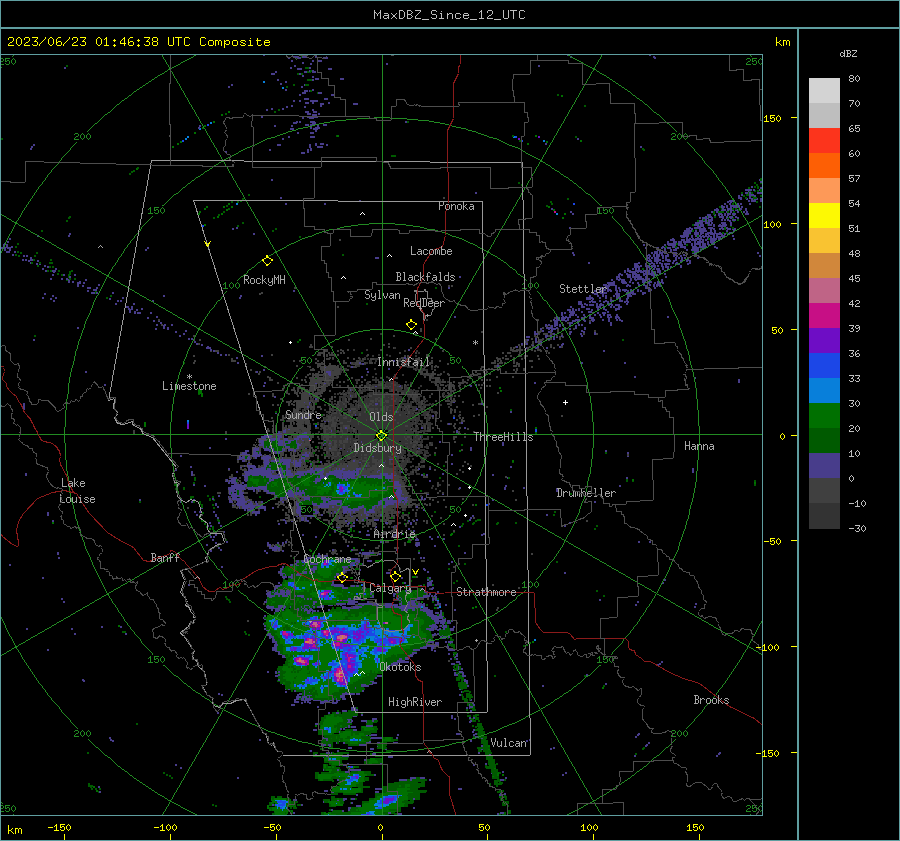This screenshot has height=841, width=900.
Task: Click the Stettler town label
Action: click(583, 289)
